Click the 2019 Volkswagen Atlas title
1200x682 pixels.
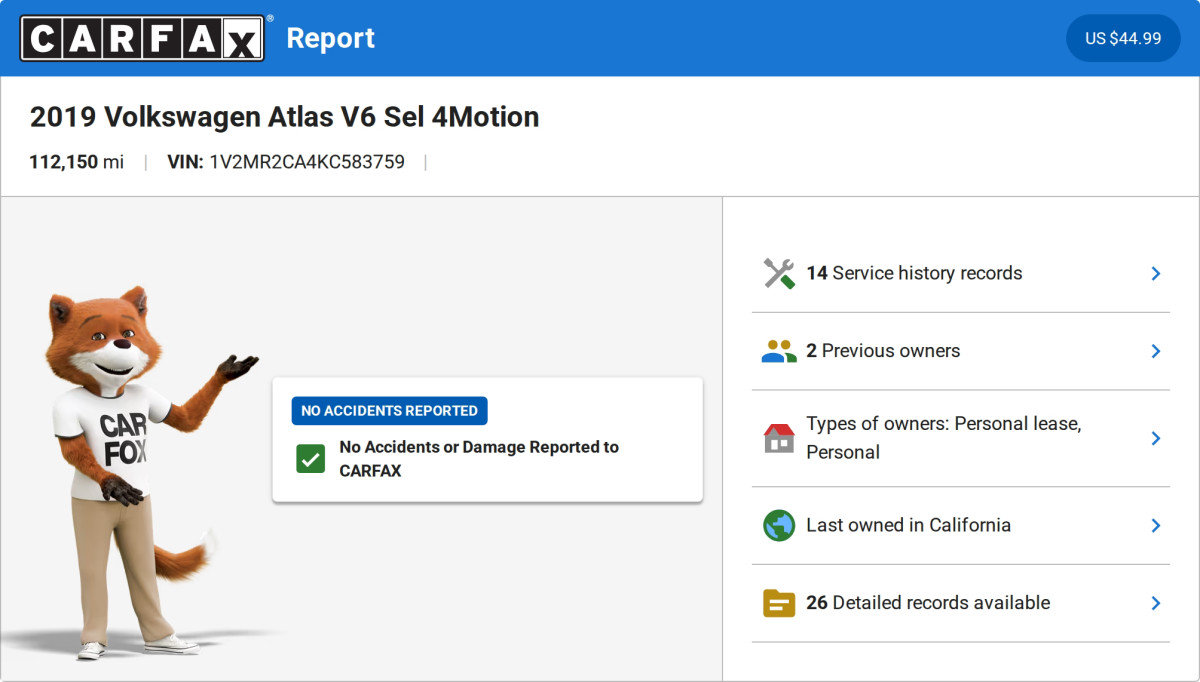(284, 117)
